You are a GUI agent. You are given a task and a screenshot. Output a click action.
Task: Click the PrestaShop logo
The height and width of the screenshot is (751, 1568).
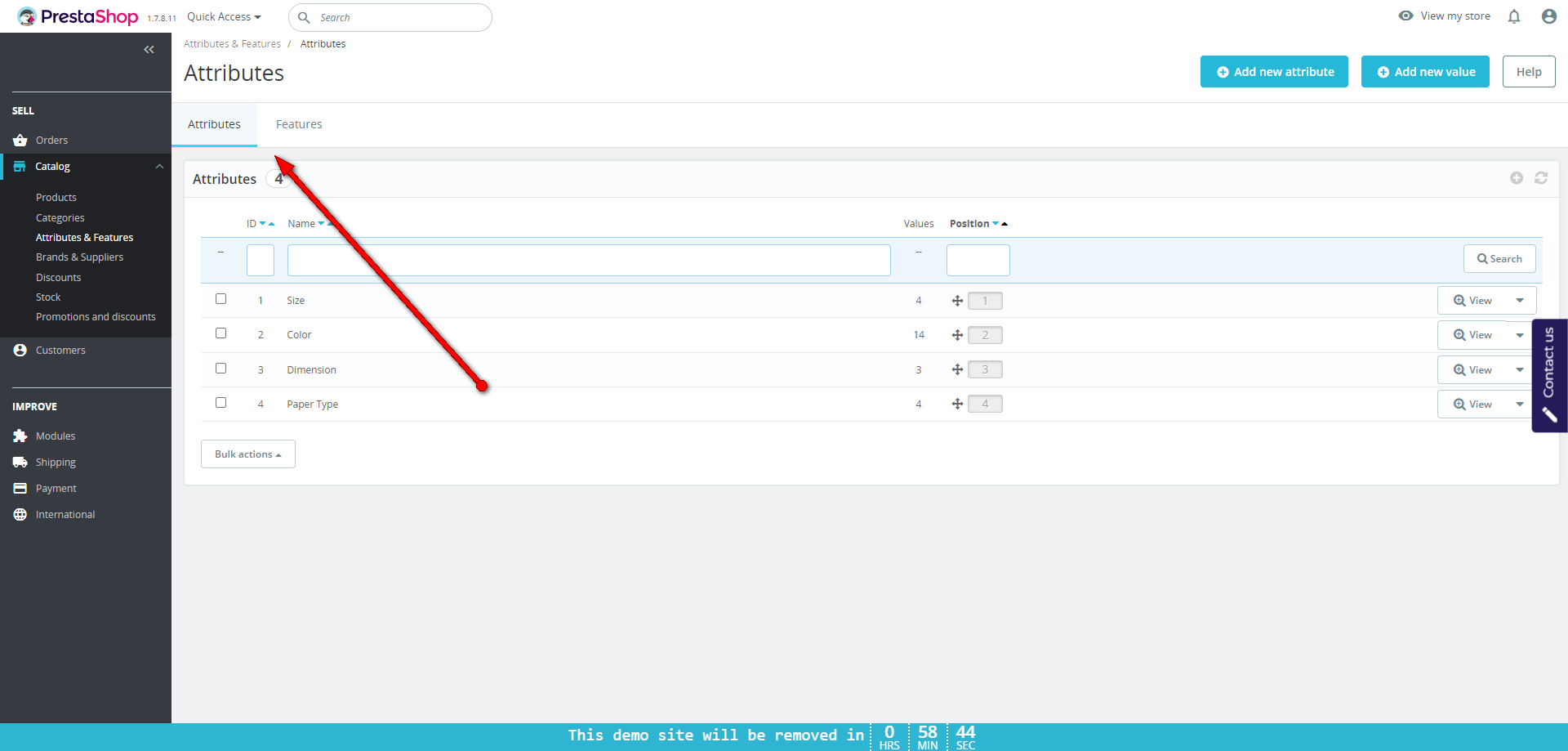(78, 16)
